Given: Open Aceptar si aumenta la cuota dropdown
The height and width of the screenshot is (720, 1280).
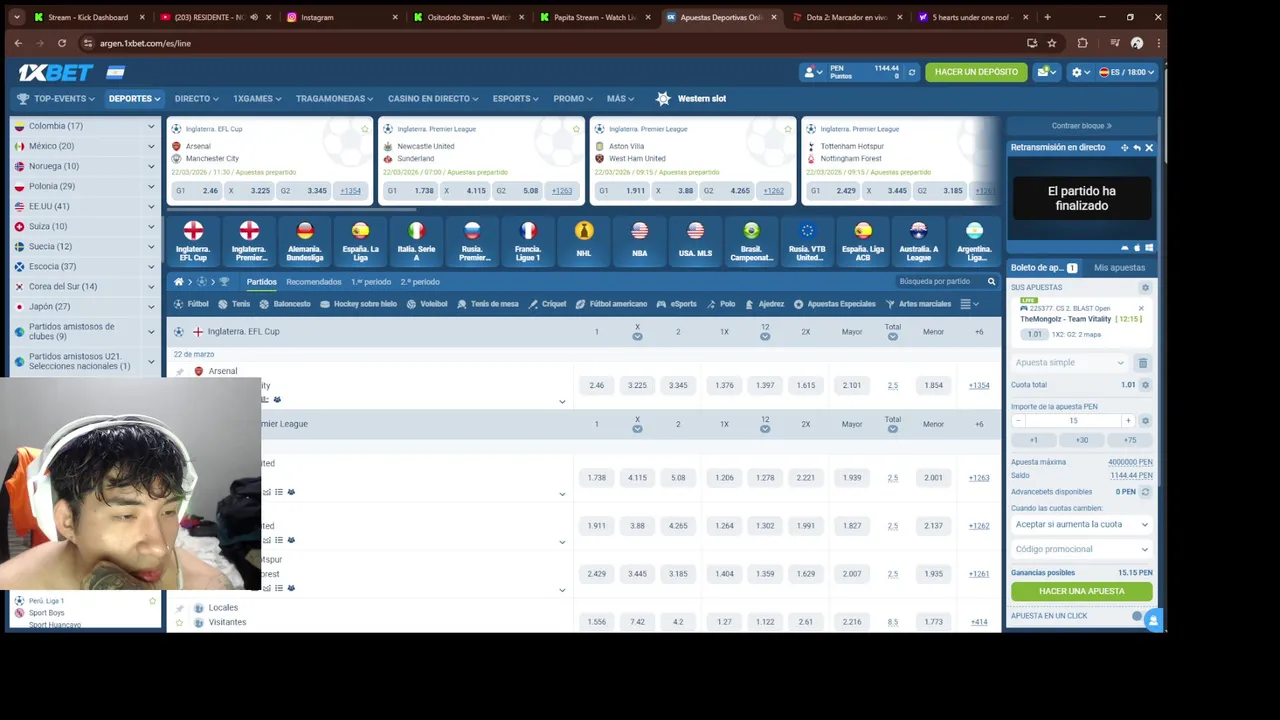Looking at the screenshot, I should coord(1081,524).
